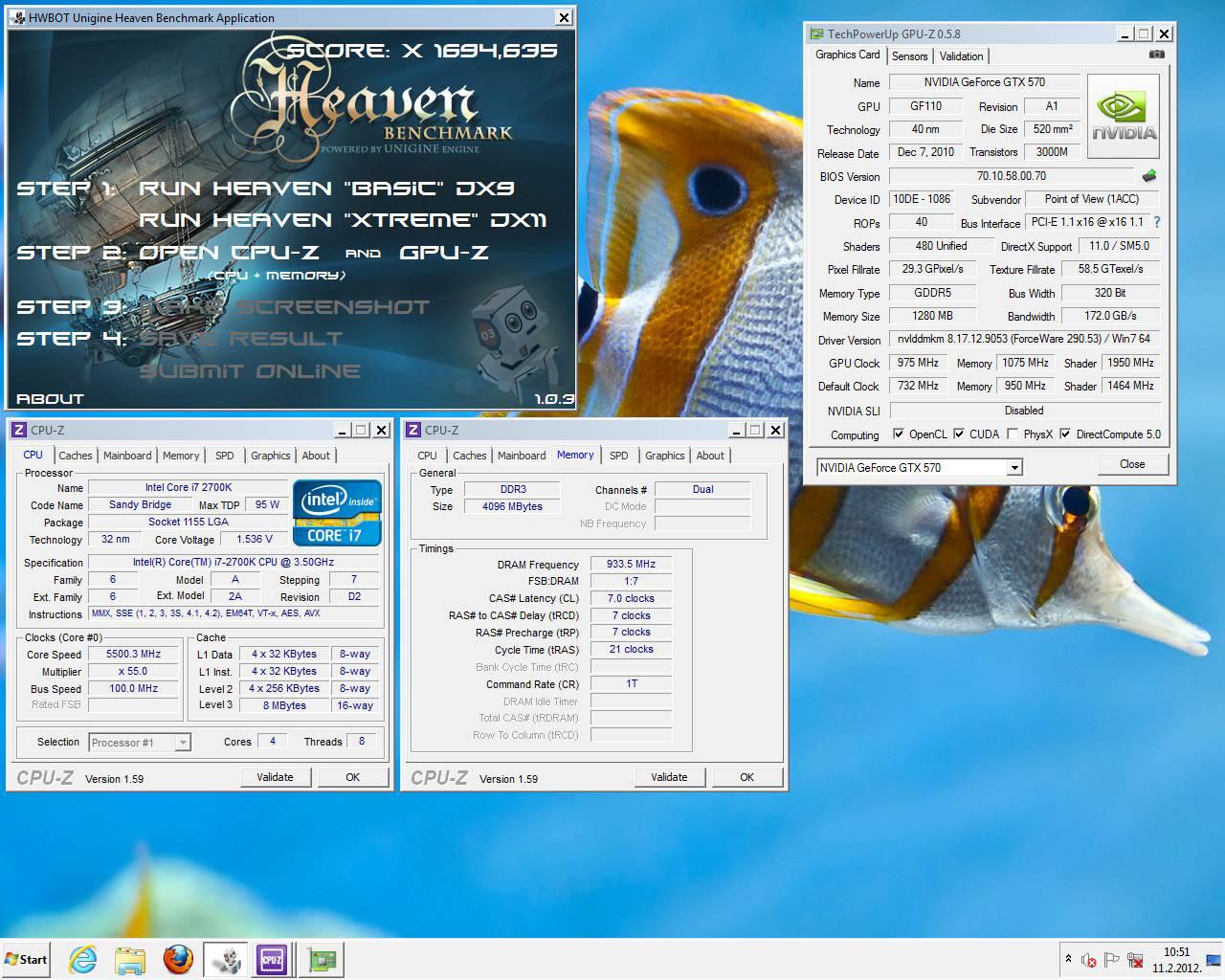The image size is (1225, 980).
Task: Click the BIOS Version field 70.10.58.00.70
Action: tap(1011, 176)
